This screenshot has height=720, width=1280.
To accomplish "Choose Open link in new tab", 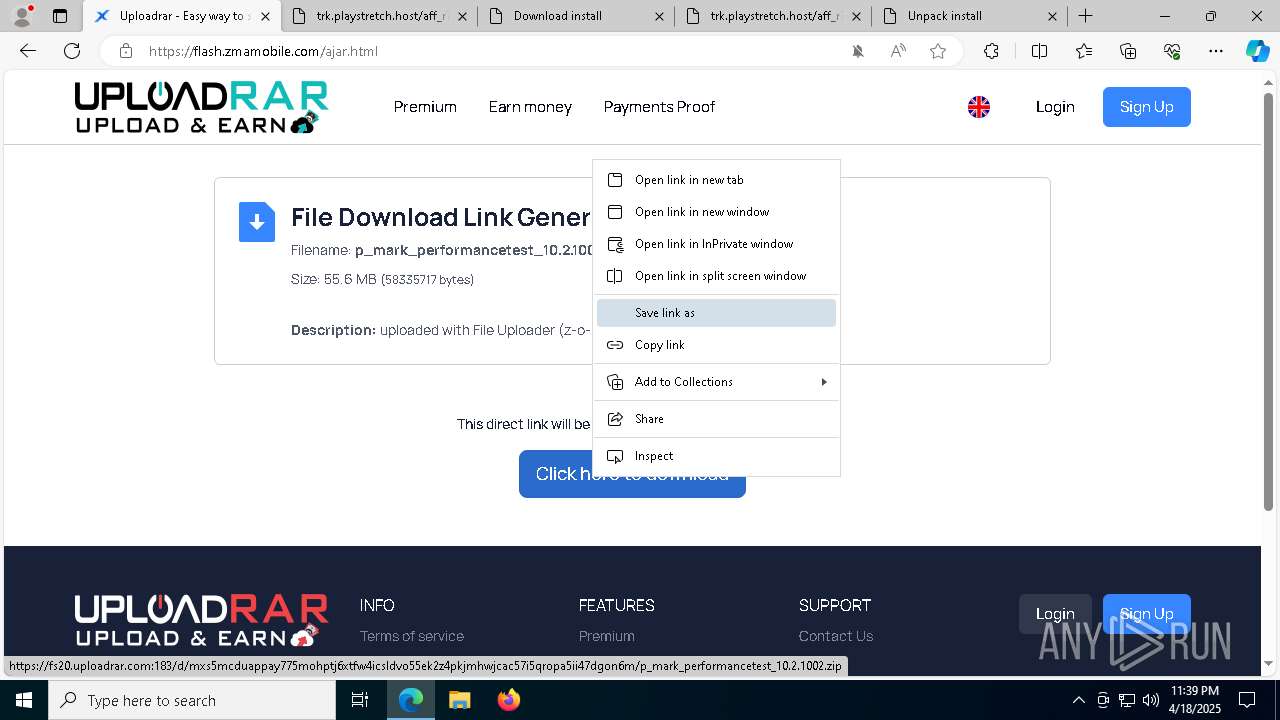I will 716,180.
